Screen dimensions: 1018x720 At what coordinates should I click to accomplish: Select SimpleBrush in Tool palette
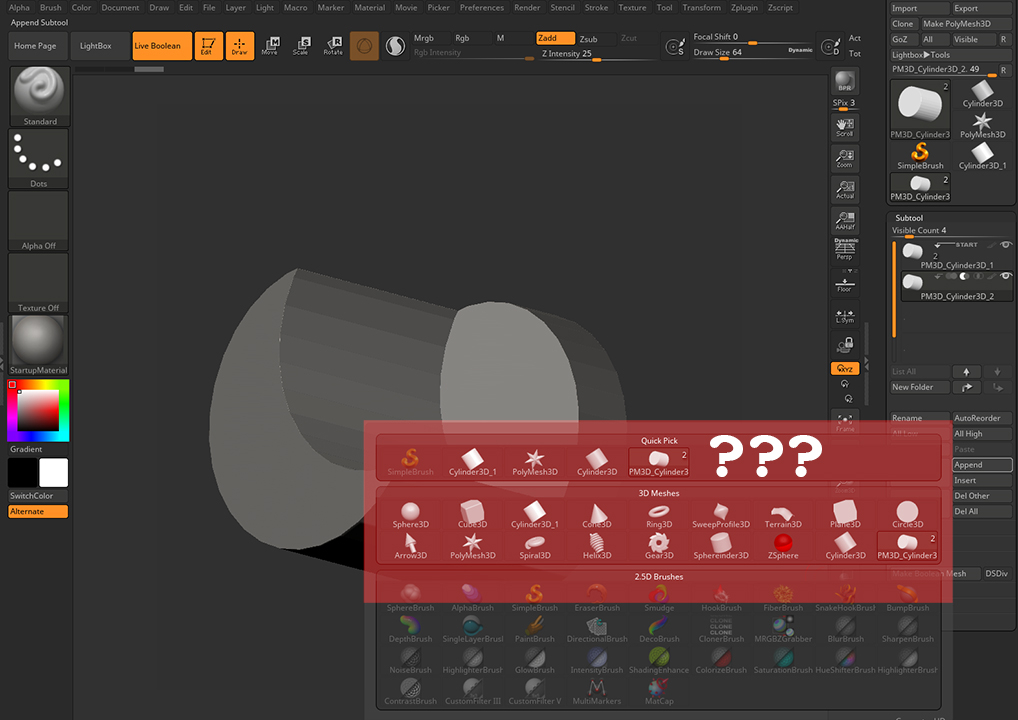[x=920, y=156]
